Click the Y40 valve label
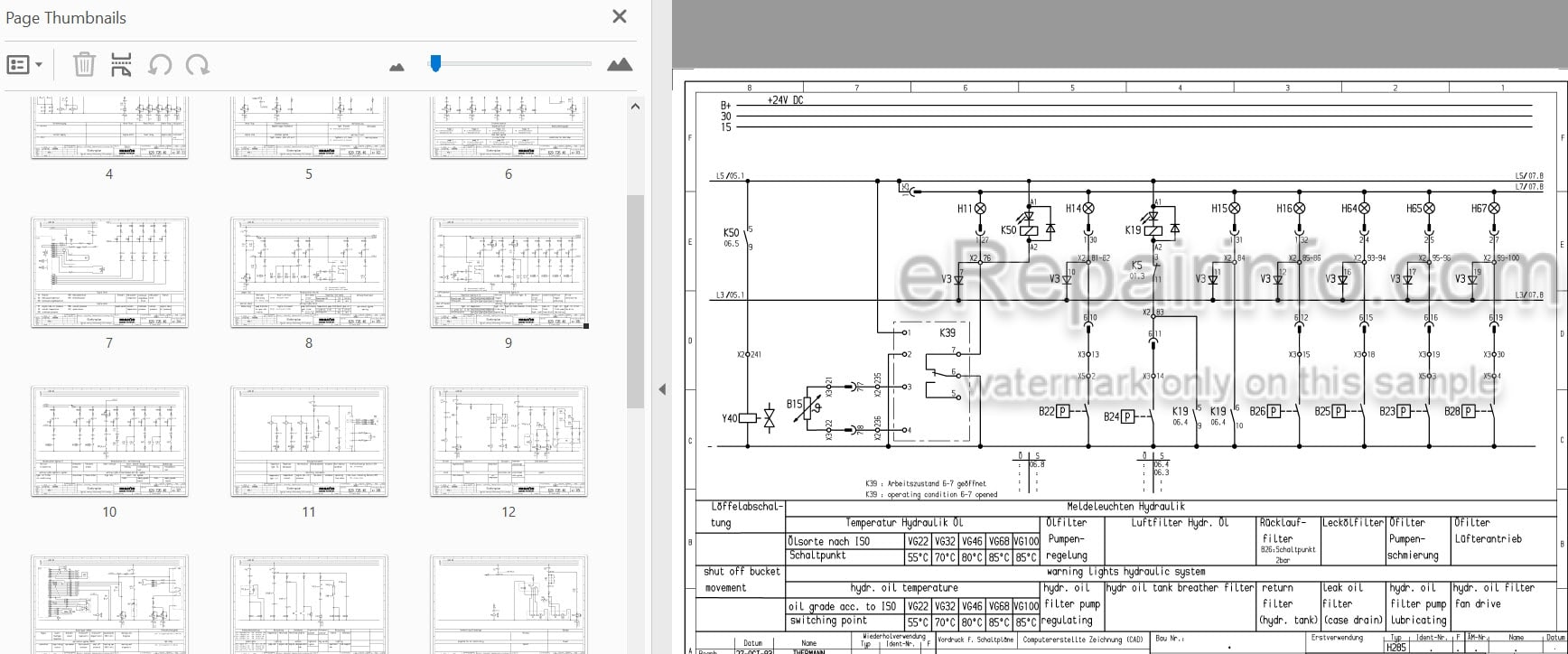Screen dimensions: 1568x654 (x=729, y=418)
